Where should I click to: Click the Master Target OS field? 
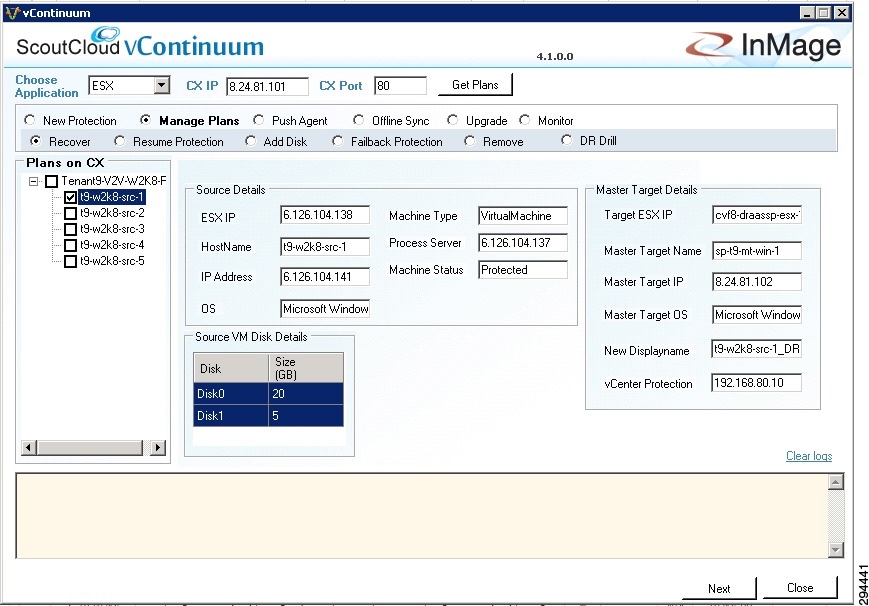coord(756,315)
